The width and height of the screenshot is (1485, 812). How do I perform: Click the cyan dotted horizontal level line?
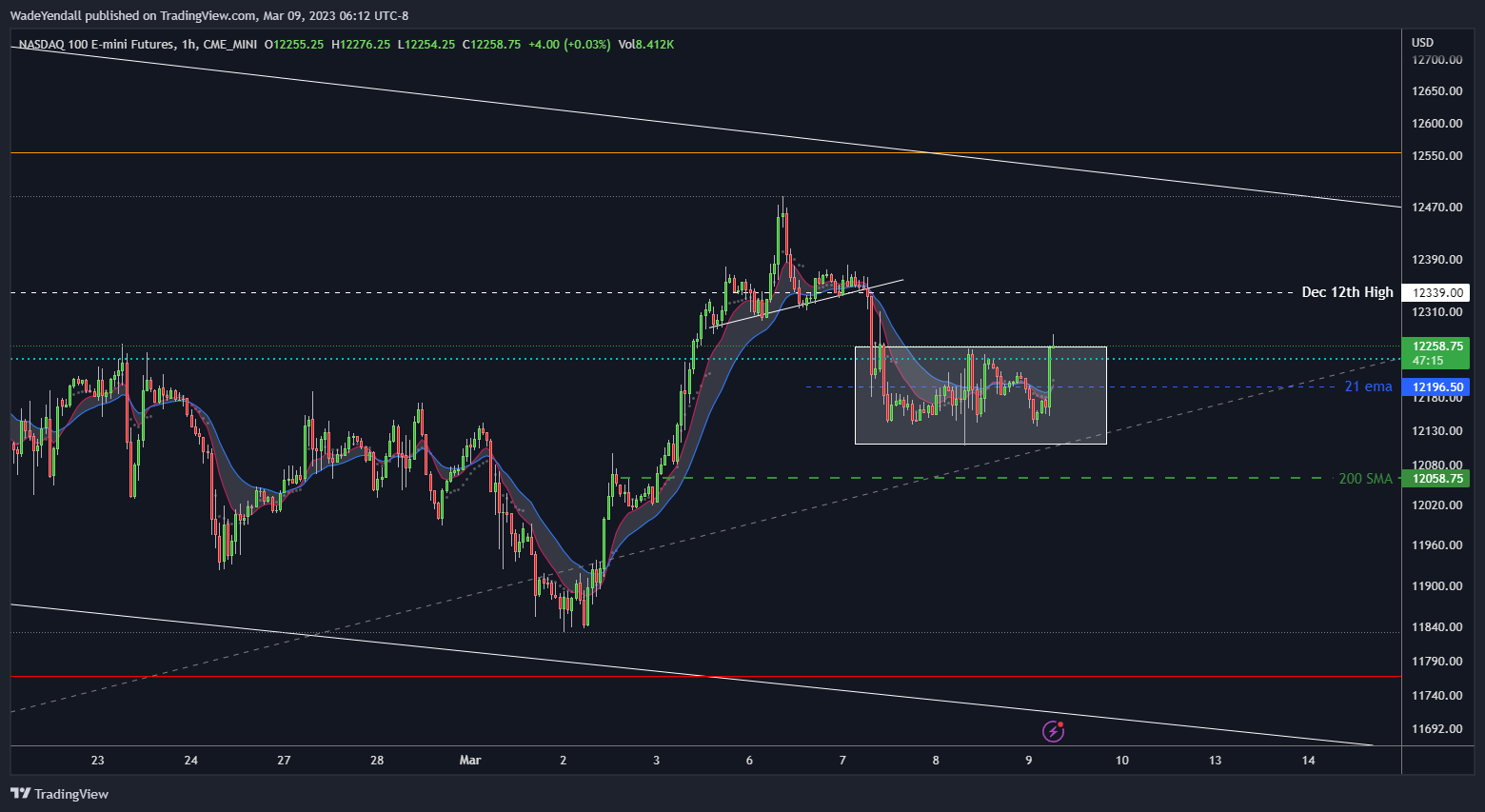(x=705, y=359)
